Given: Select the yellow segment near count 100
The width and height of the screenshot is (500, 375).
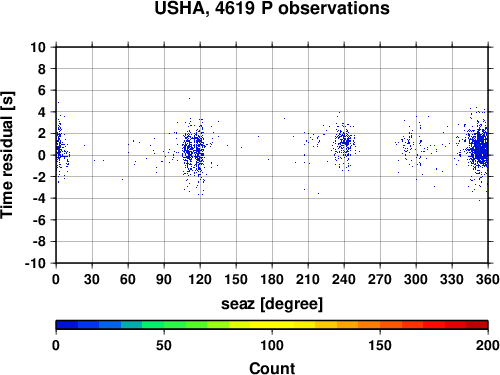Looking at the screenshot, I should coord(272,325).
